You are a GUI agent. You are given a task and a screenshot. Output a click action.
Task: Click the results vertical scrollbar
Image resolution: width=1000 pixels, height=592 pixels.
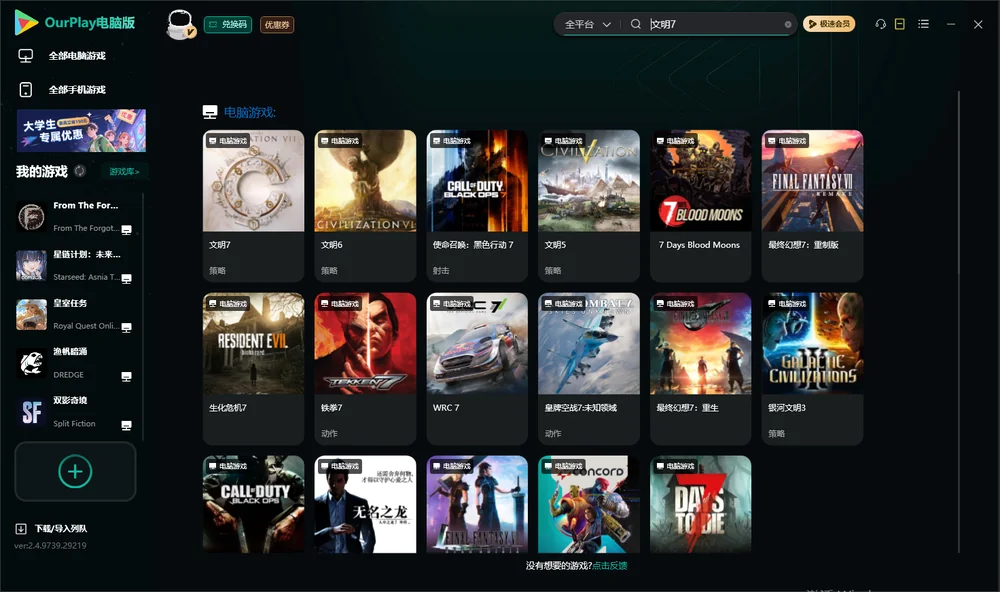click(x=958, y=322)
